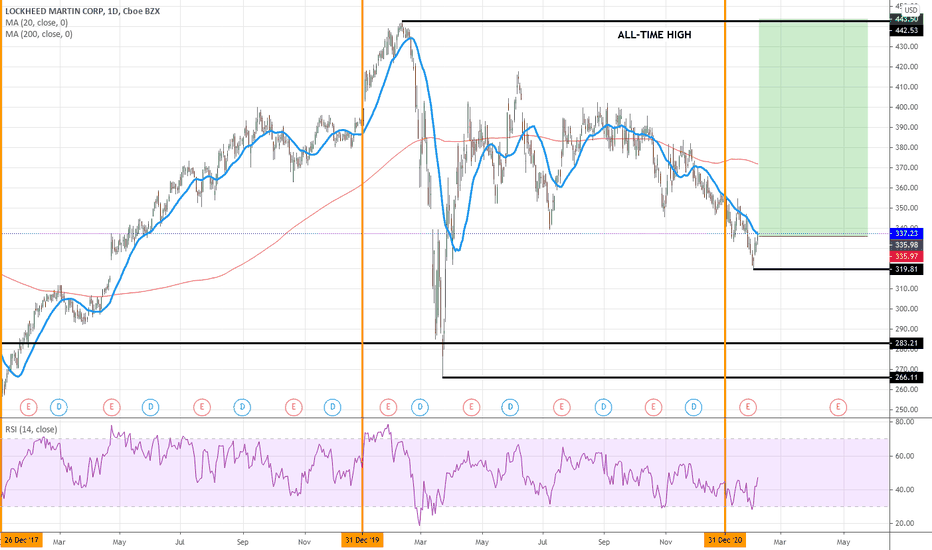Click the 26 Dec '17 date label
This screenshot has width=932, height=550.
tap(21, 541)
